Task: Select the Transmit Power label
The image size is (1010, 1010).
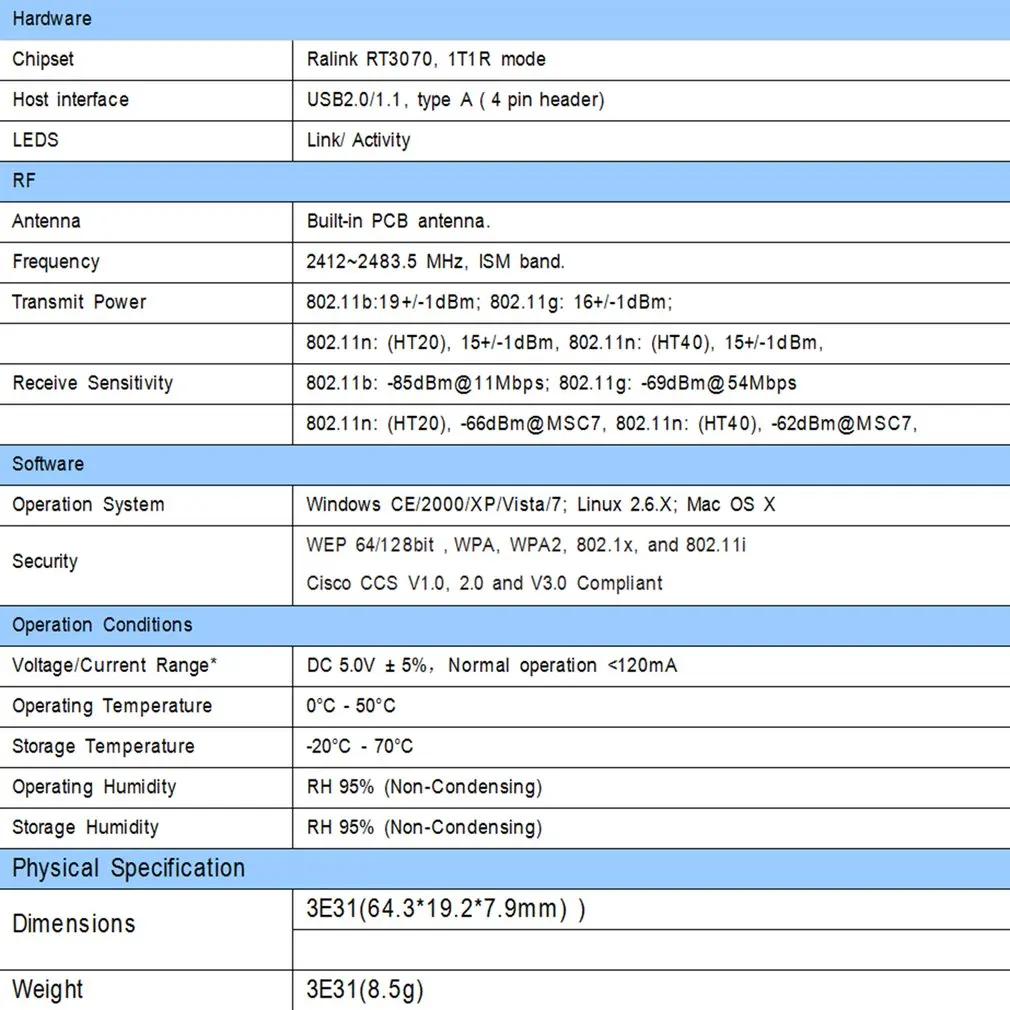Action: click(x=79, y=302)
